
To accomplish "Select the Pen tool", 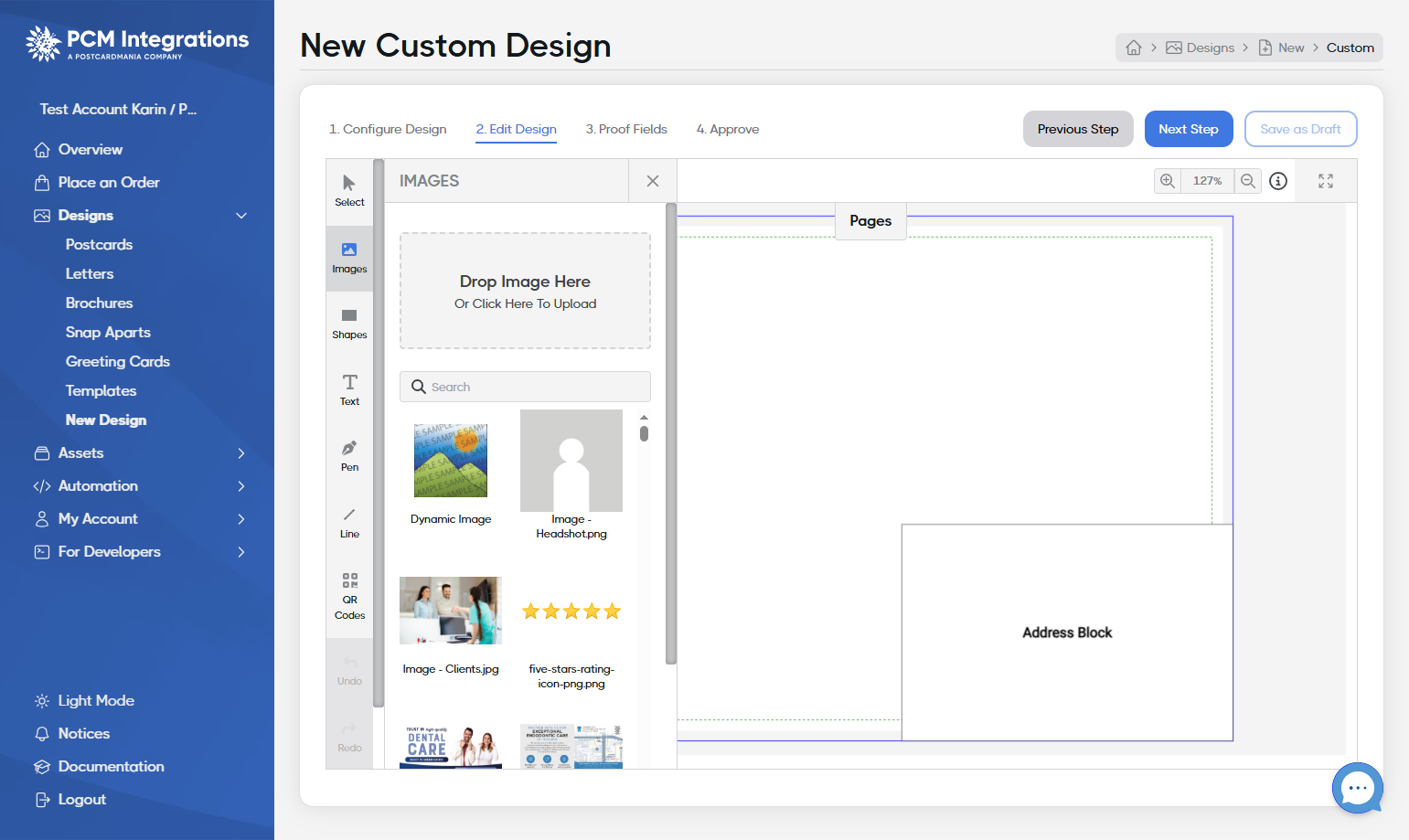I will click(349, 456).
